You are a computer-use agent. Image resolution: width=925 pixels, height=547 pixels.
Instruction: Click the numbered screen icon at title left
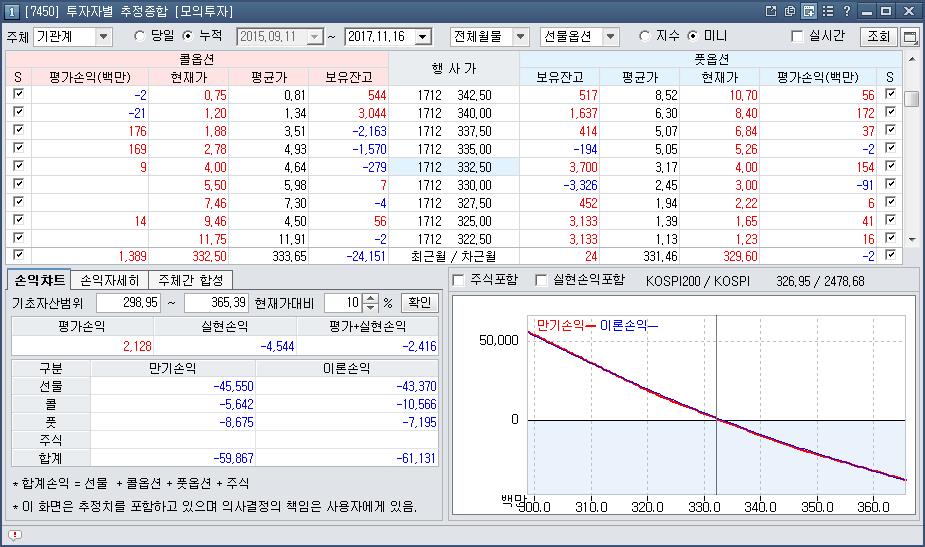(x=12, y=11)
